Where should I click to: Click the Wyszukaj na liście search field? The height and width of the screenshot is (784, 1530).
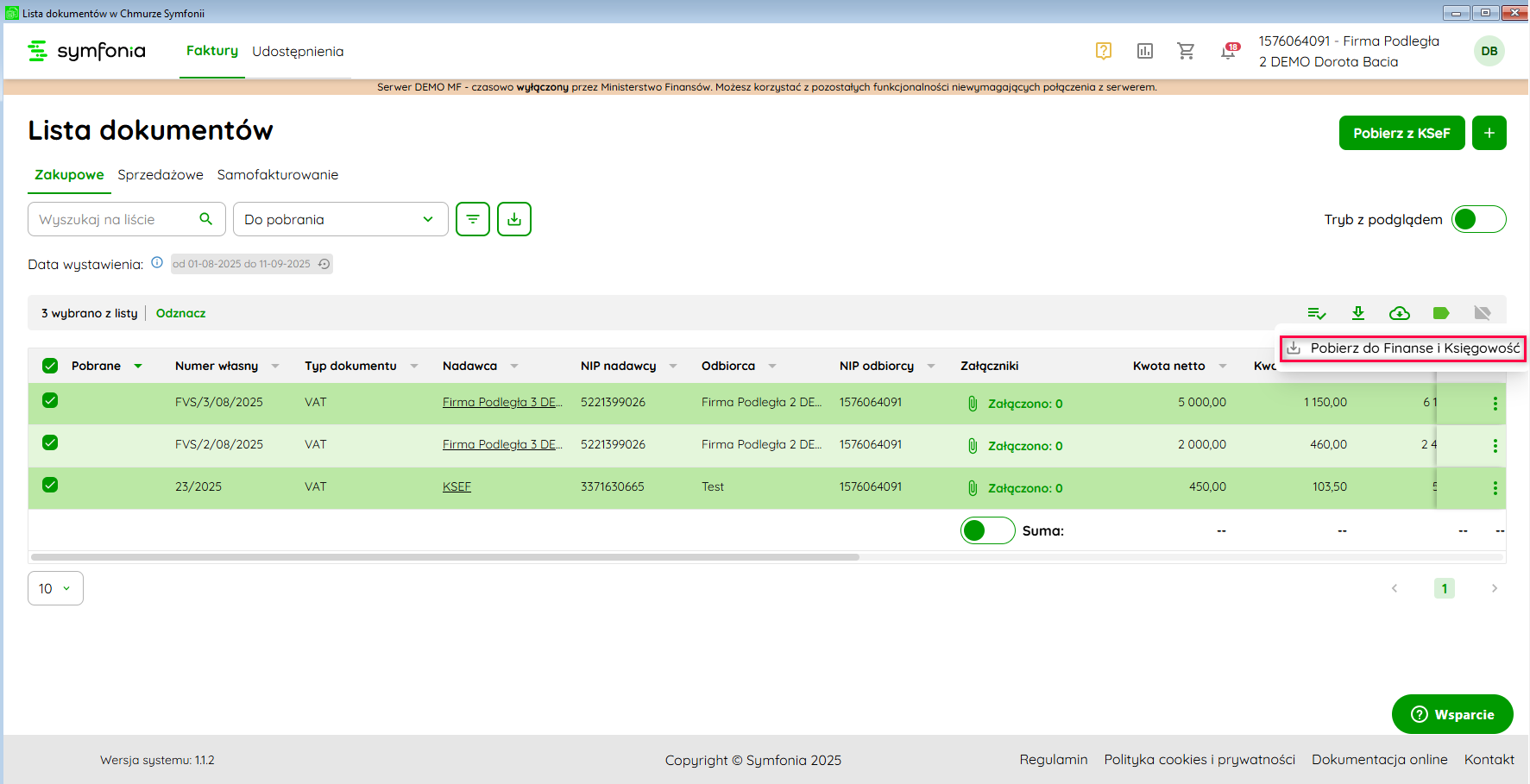[x=116, y=219]
